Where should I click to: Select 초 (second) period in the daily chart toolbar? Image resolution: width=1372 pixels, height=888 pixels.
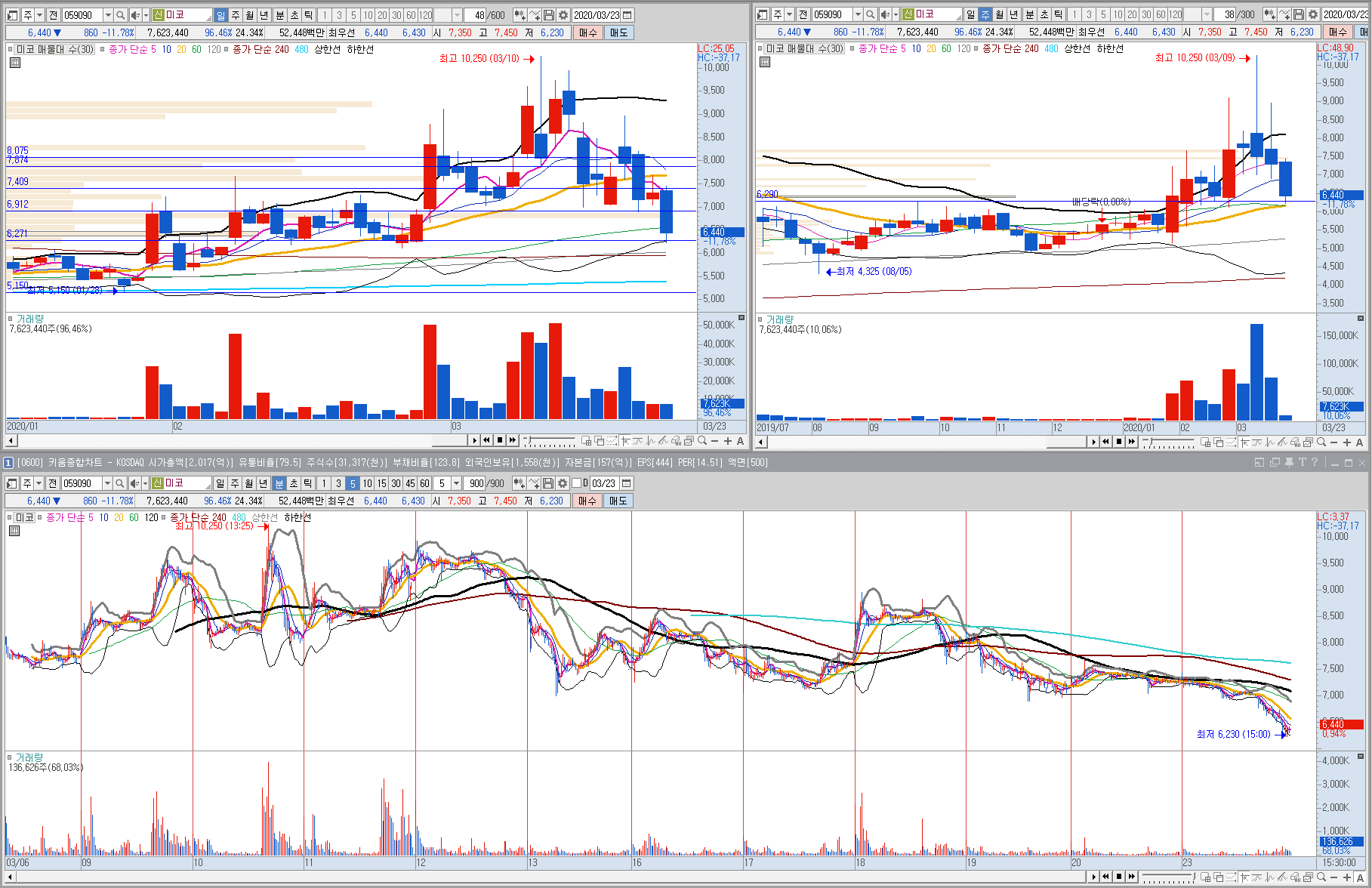click(294, 15)
